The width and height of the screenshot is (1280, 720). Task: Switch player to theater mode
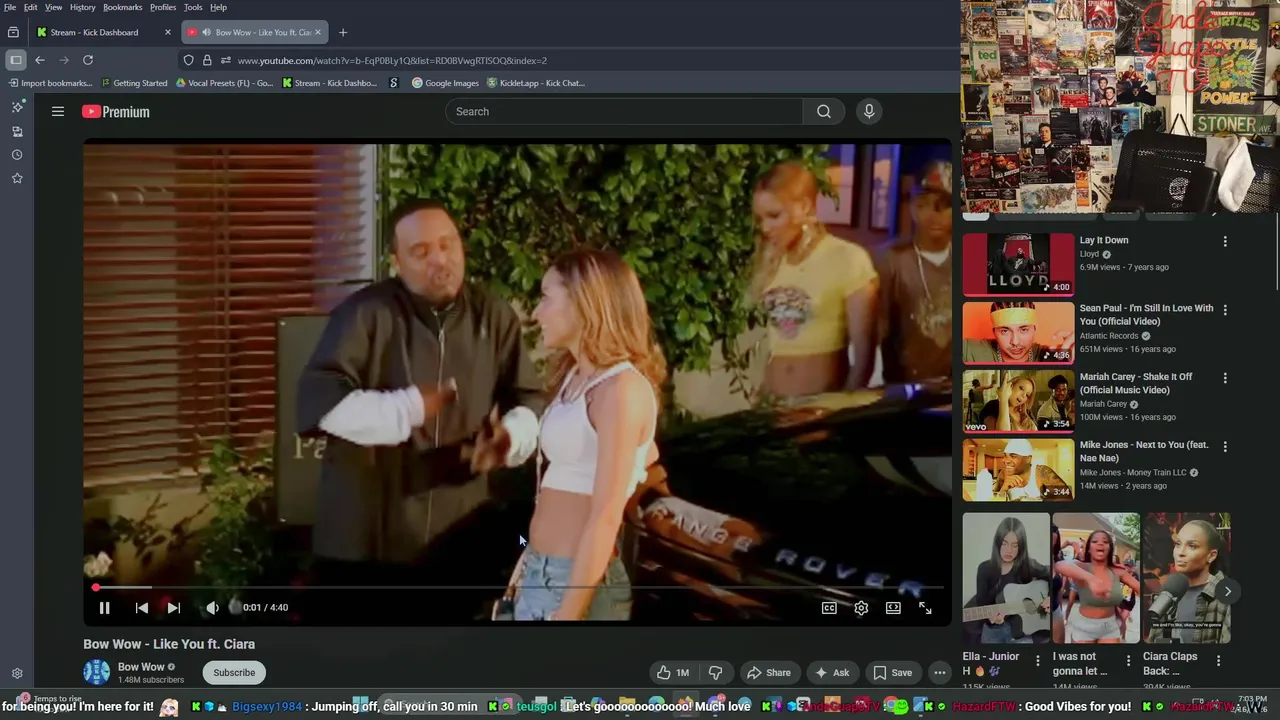pyautogui.click(x=893, y=608)
